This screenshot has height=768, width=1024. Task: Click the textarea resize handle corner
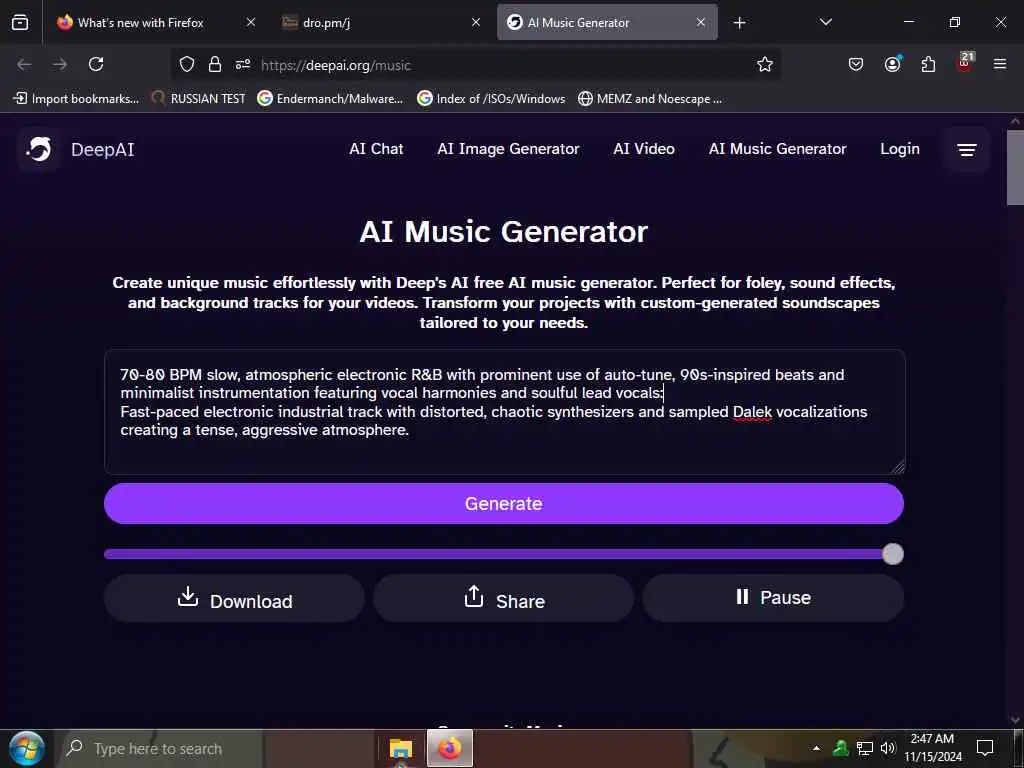point(898,467)
